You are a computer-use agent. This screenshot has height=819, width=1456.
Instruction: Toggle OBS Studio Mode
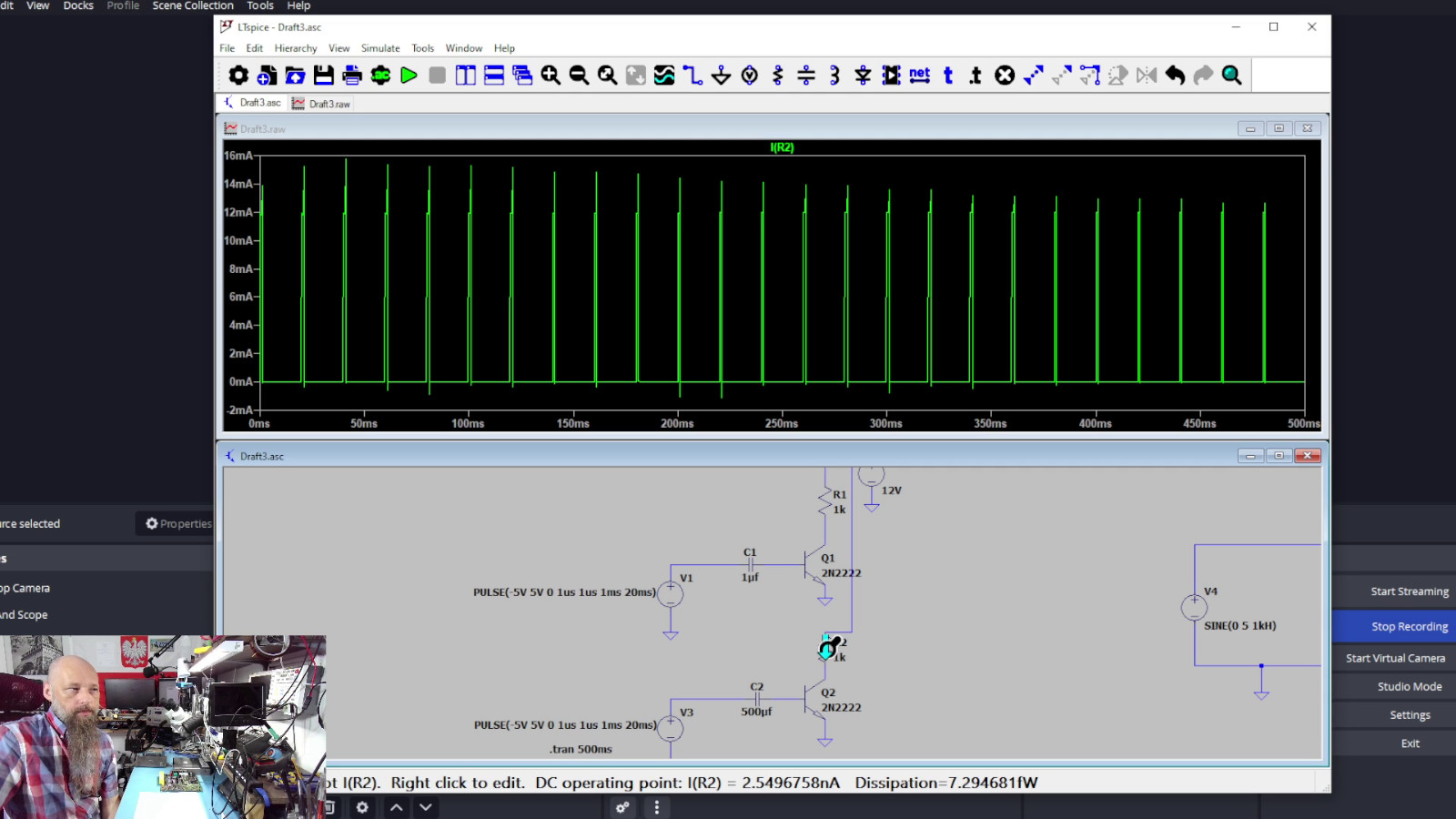[x=1409, y=687]
